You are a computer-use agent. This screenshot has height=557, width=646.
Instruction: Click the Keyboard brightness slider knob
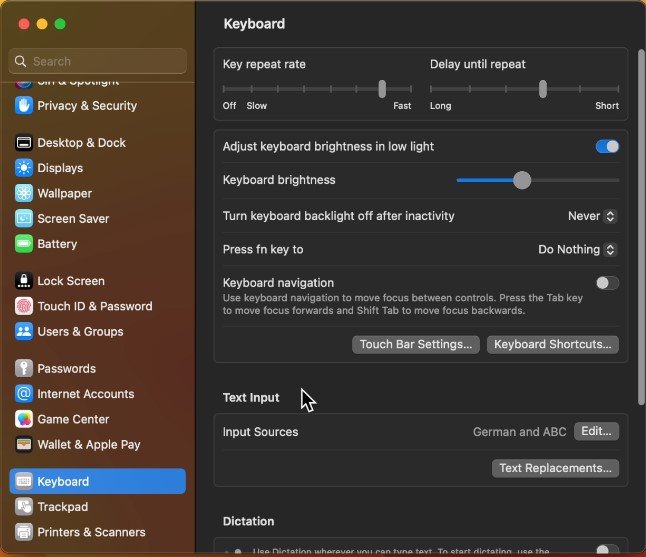pyautogui.click(x=522, y=180)
